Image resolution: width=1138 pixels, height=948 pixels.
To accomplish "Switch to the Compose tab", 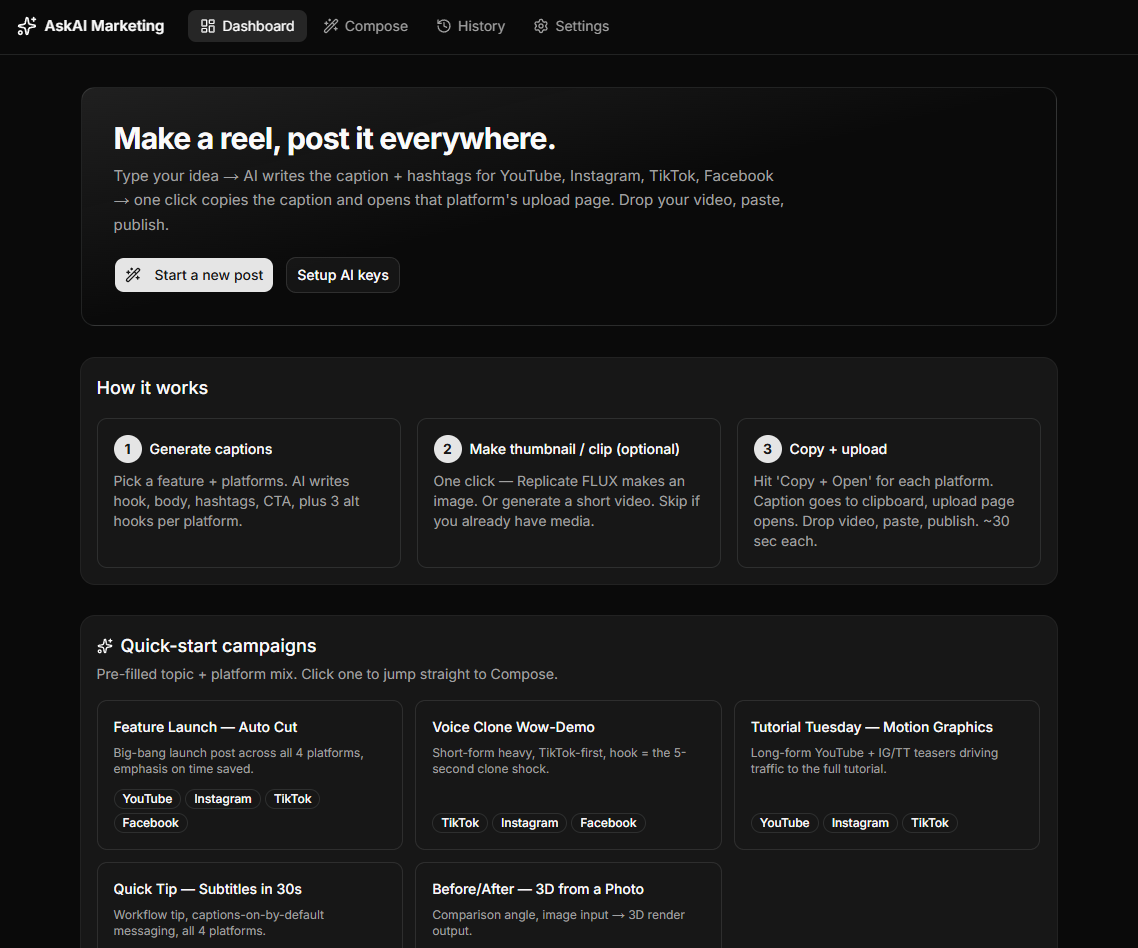I will [x=366, y=26].
